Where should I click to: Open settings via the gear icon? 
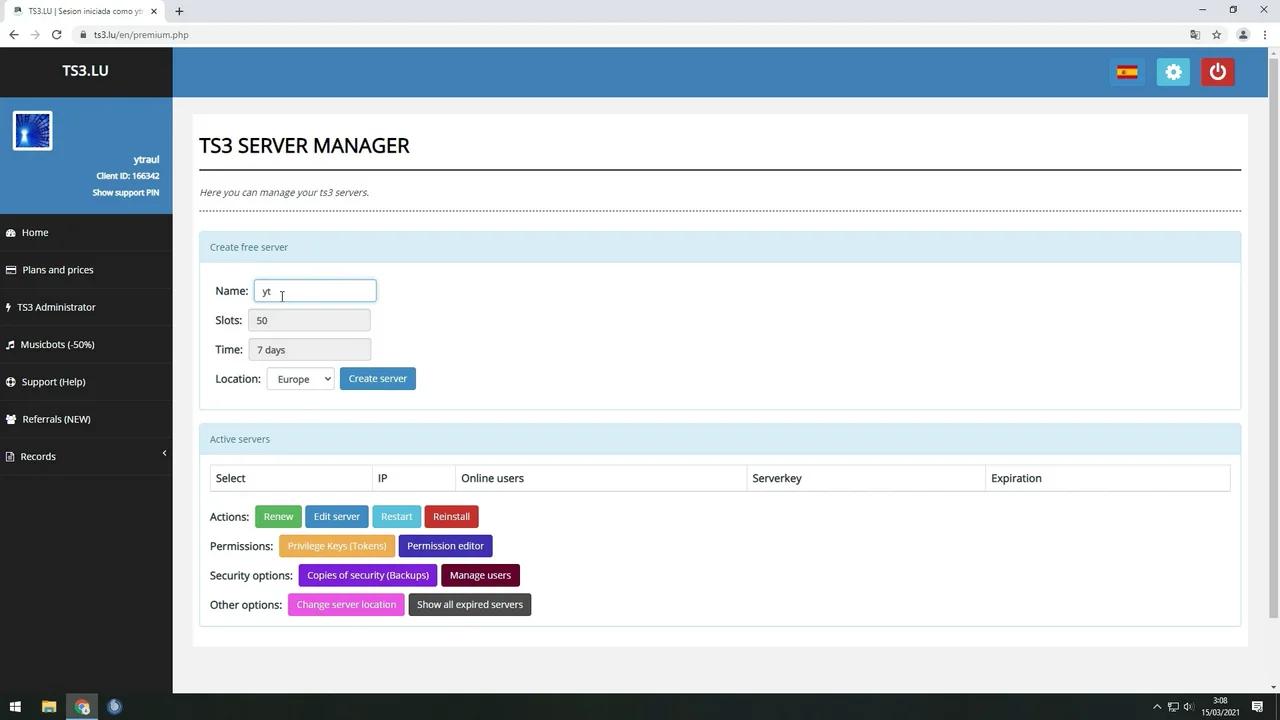1173,72
